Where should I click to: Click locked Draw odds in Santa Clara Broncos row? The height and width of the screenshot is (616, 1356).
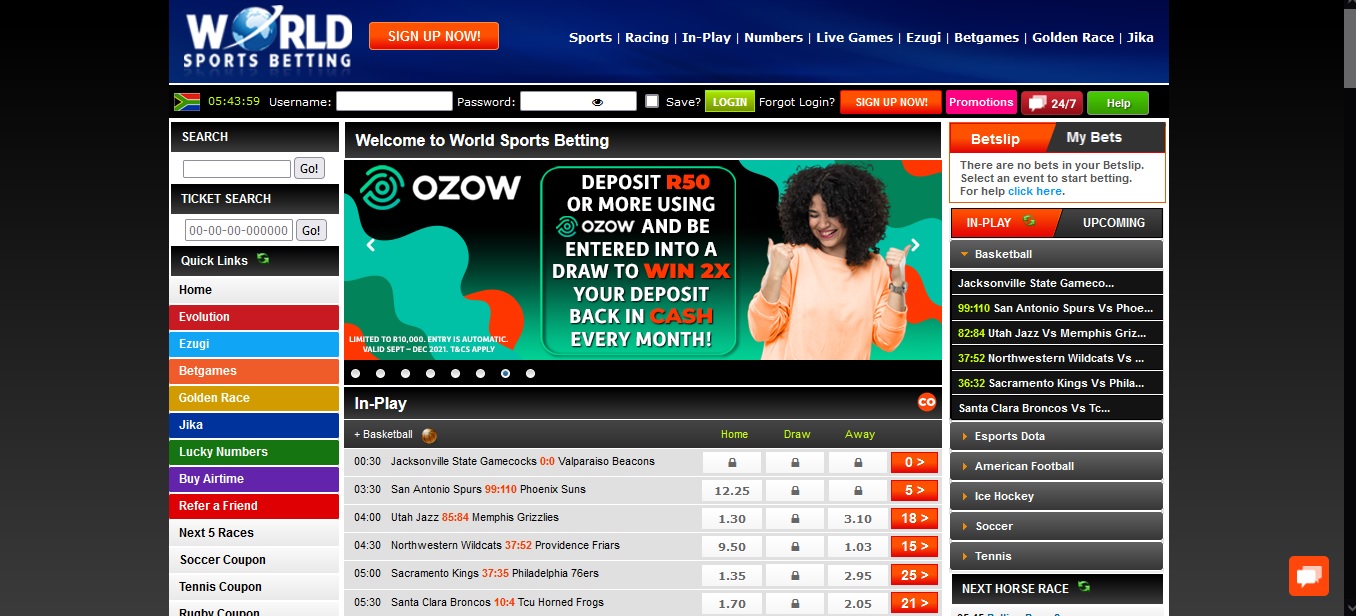pos(795,603)
